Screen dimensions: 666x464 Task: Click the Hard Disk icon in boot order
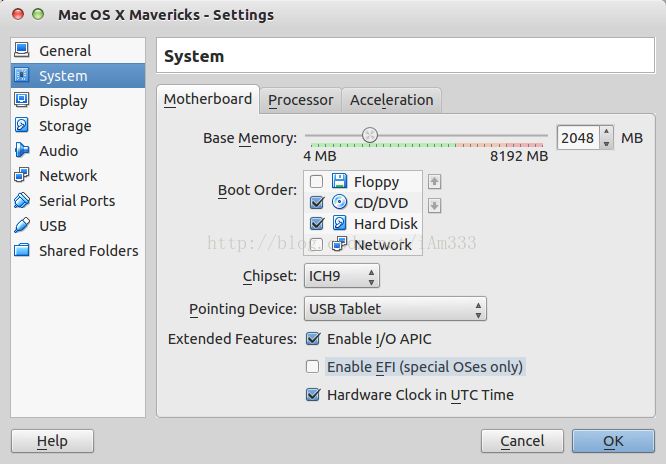[339, 223]
